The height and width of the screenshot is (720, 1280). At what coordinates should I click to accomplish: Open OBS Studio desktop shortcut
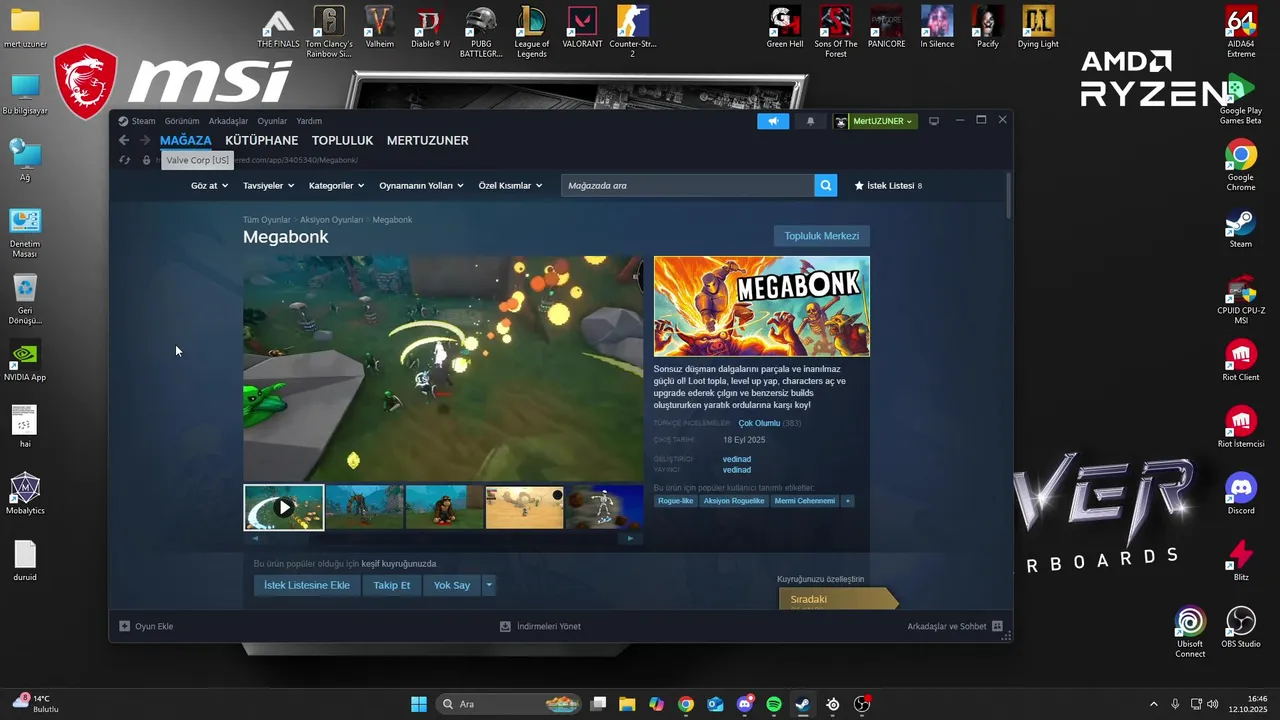pyautogui.click(x=1241, y=628)
